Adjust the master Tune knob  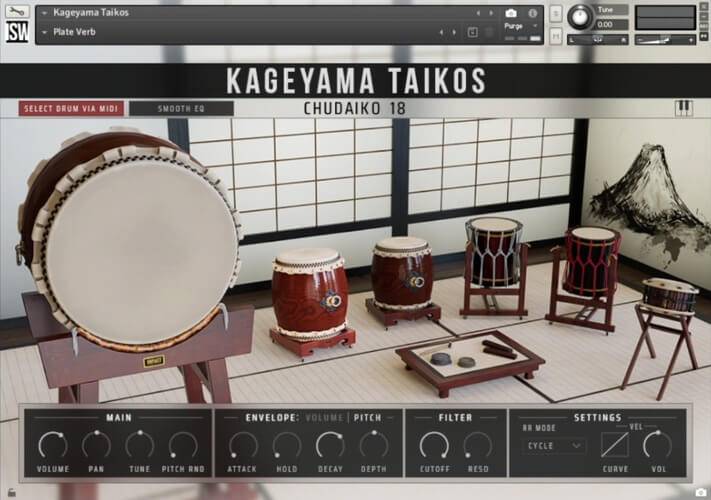580,17
